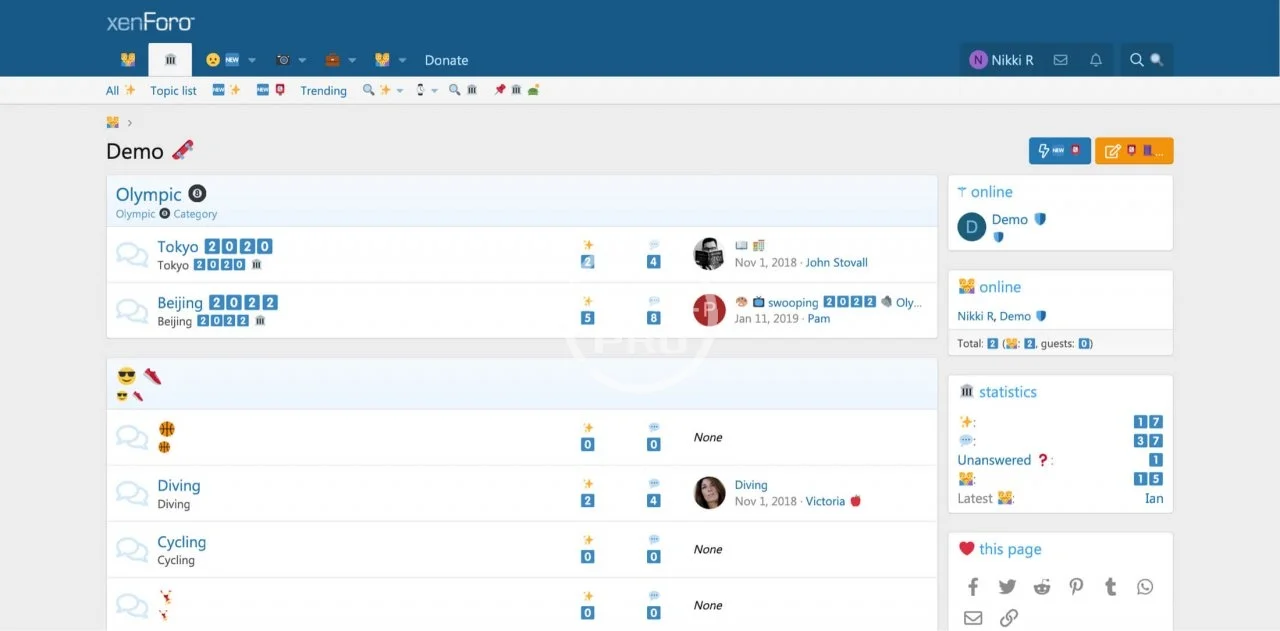Expand the camera menu dropdown arrow
This screenshot has width=1280, height=631.
tap(303, 61)
